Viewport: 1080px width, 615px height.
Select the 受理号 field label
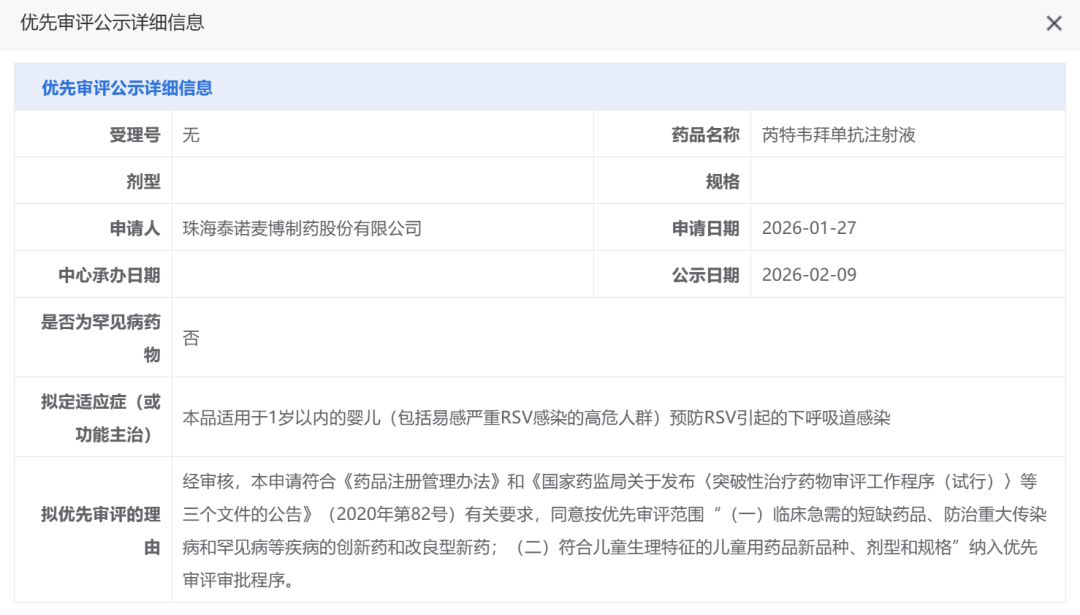pyautogui.click(x=134, y=135)
